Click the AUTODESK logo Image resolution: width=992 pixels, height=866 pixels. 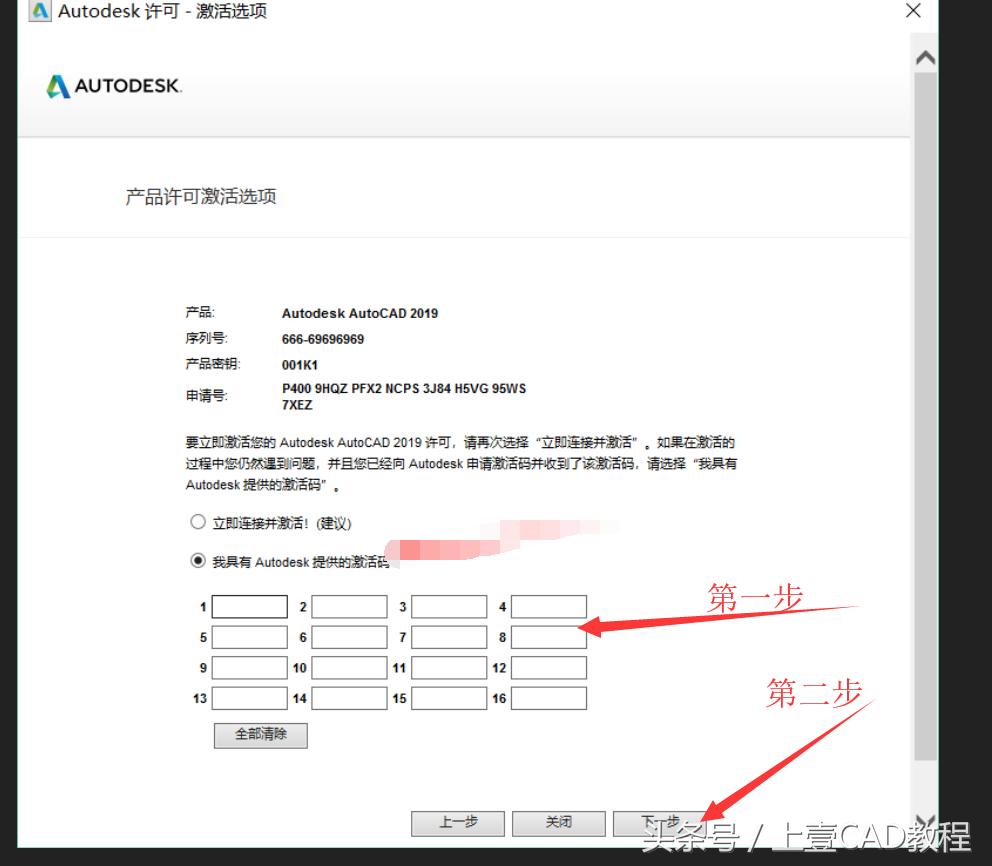[110, 86]
